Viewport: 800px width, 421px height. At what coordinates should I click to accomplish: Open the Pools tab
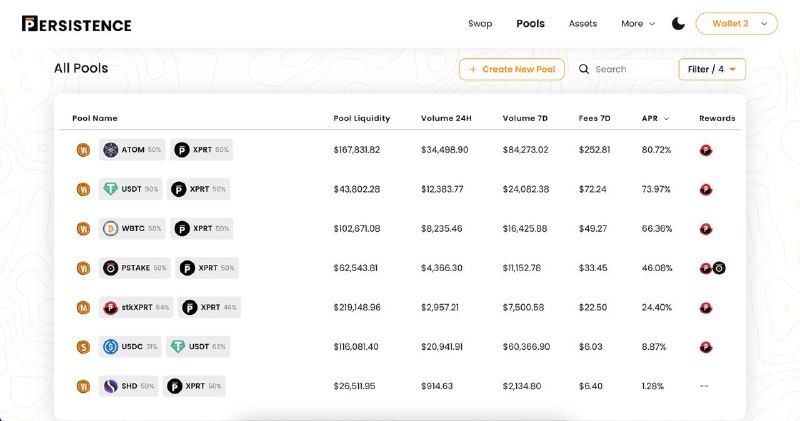[x=531, y=23]
